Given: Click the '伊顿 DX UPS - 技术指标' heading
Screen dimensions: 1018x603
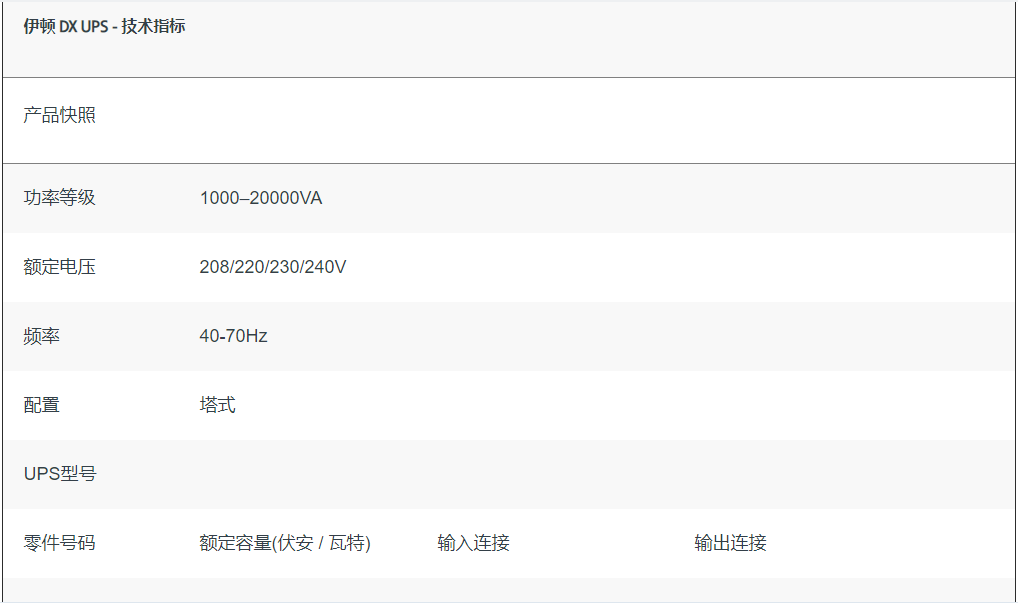Looking at the screenshot, I should click(105, 26).
